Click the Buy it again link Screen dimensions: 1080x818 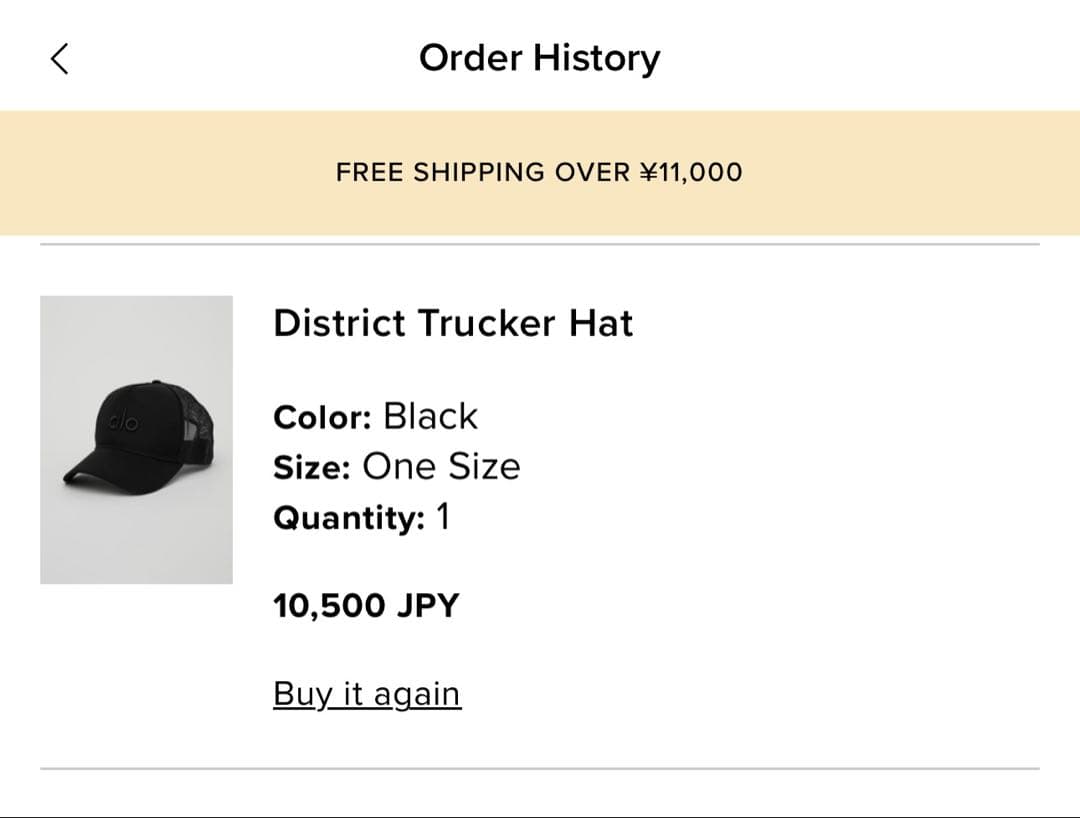367,694
